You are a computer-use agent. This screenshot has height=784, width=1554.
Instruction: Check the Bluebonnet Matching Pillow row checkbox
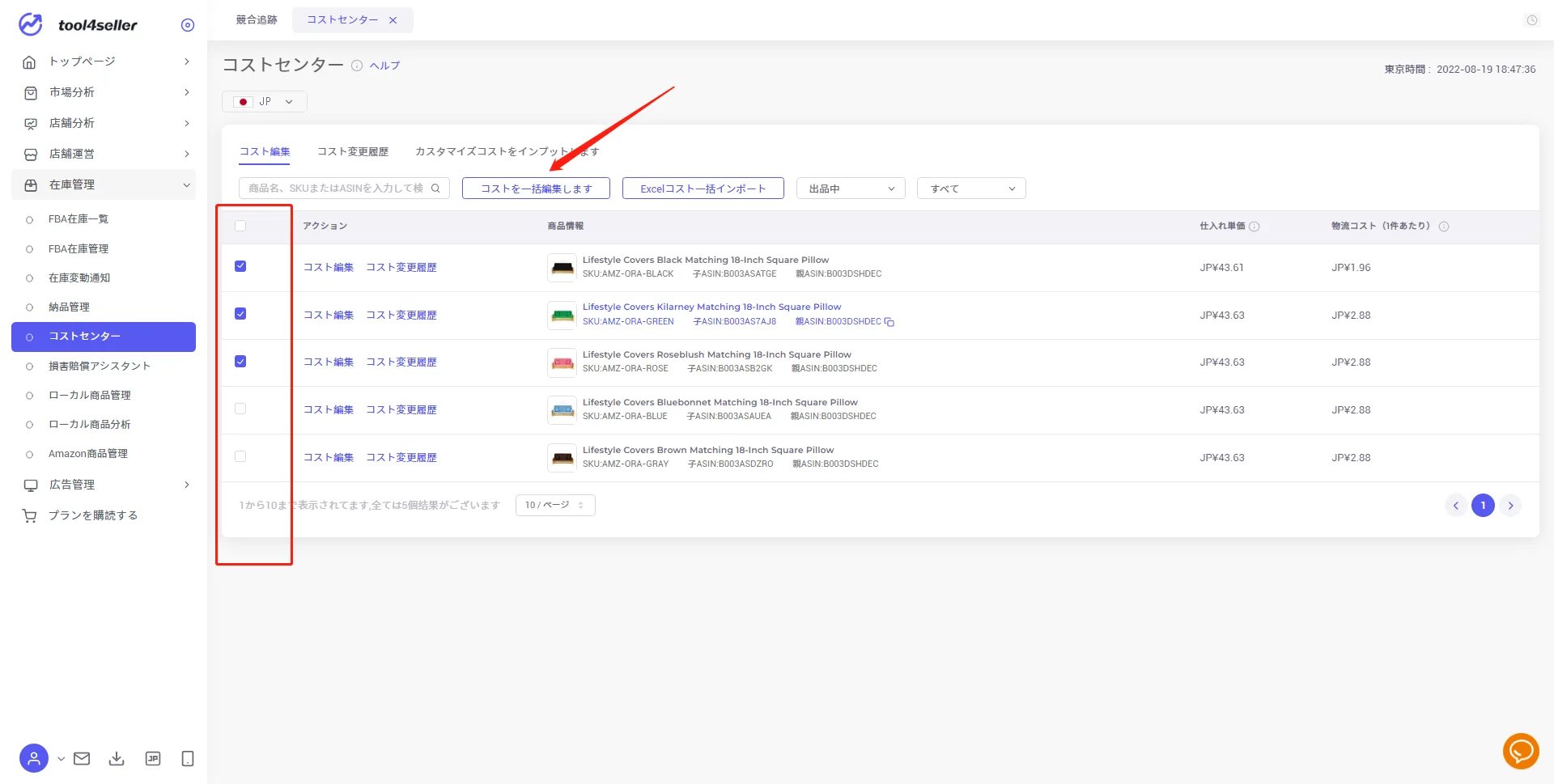(x=240, y=409)
